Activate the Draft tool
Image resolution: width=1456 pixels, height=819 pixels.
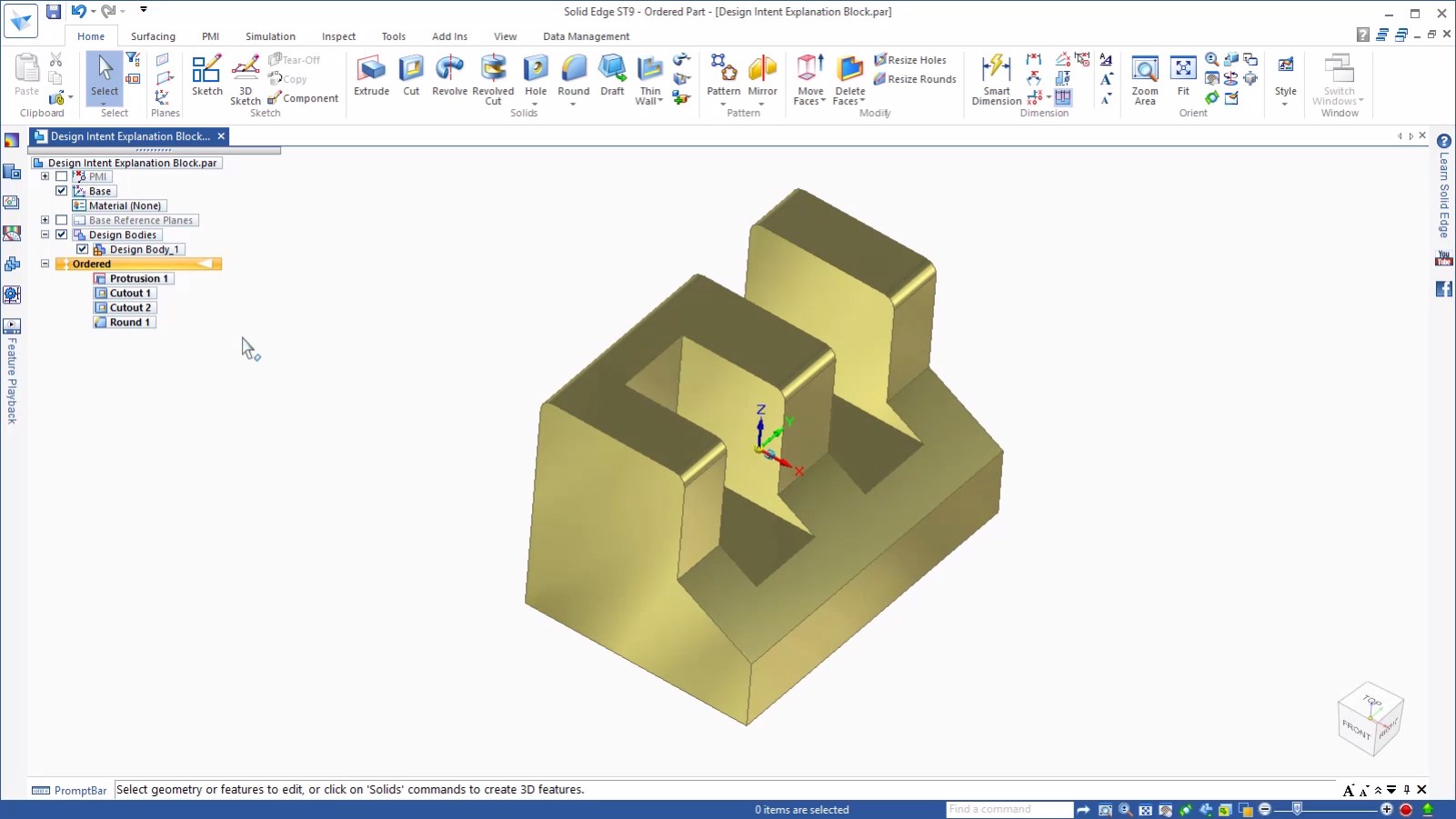[611, 77]
